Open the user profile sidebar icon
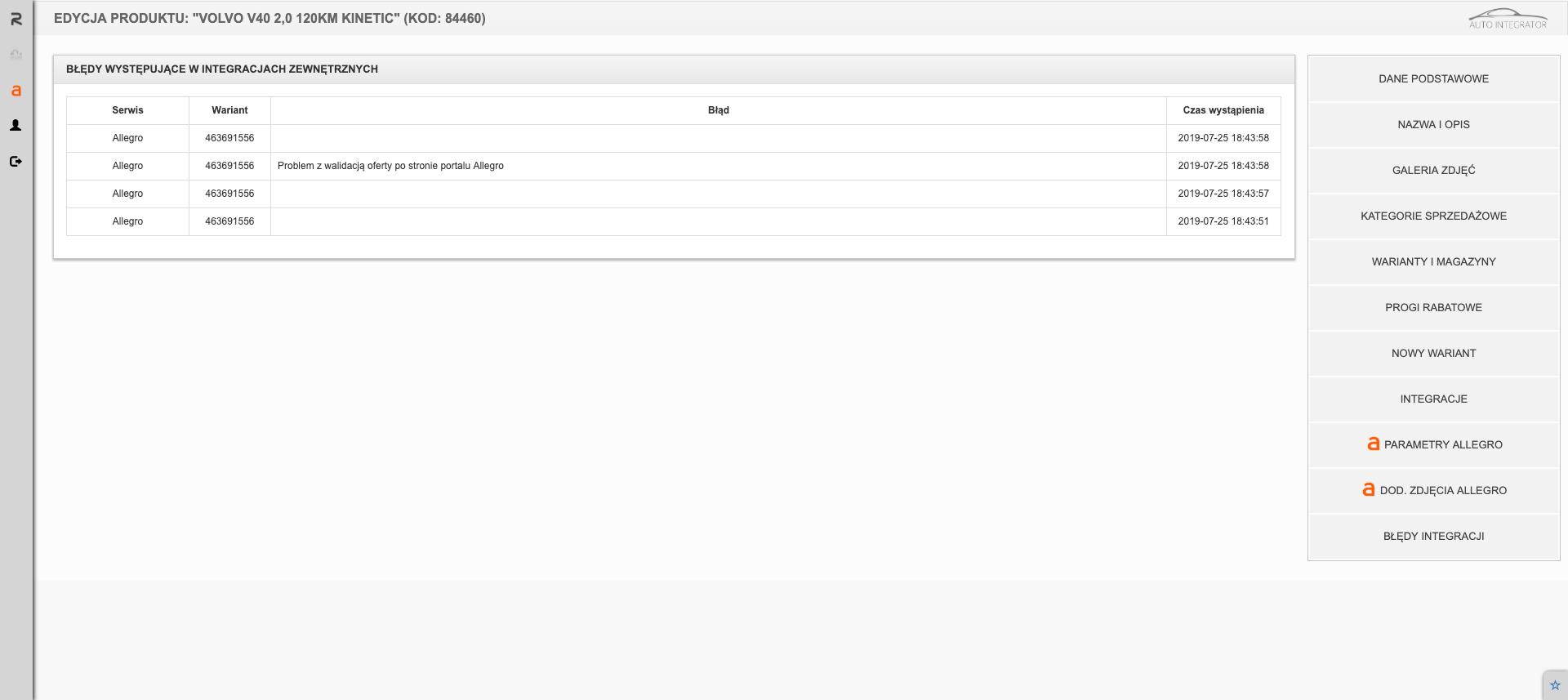 point(16,126)
